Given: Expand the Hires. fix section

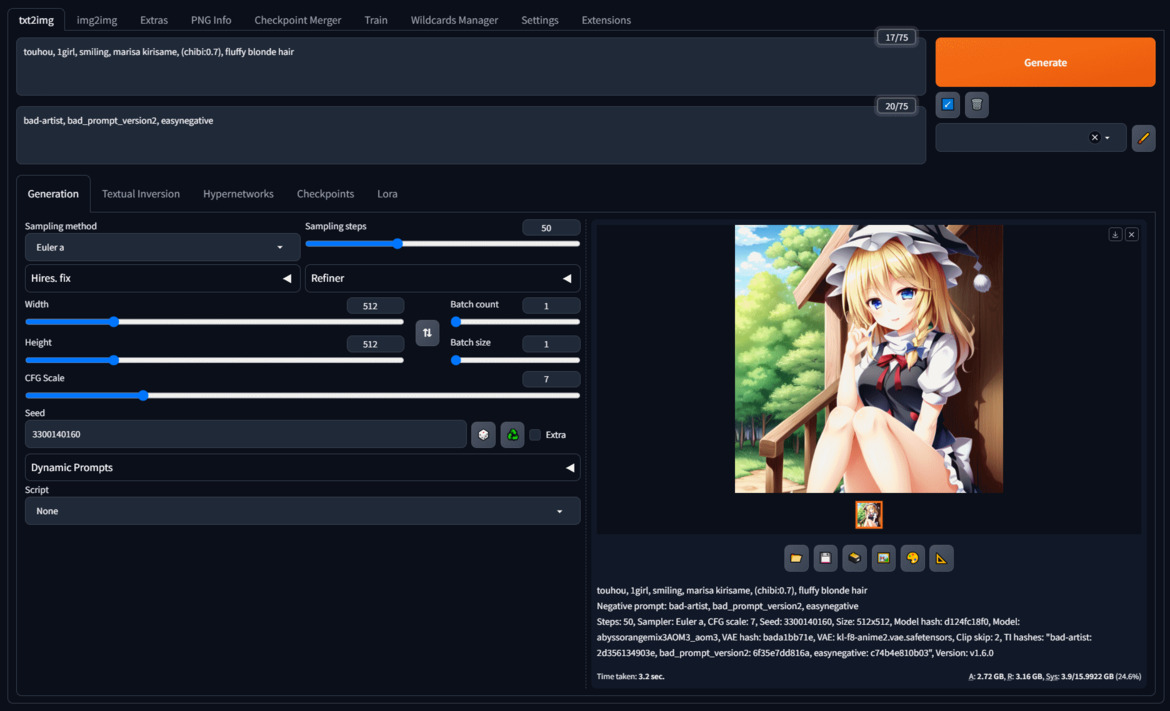Looking at the screenshot, I should pyautogui.click(x=162, y=278).
